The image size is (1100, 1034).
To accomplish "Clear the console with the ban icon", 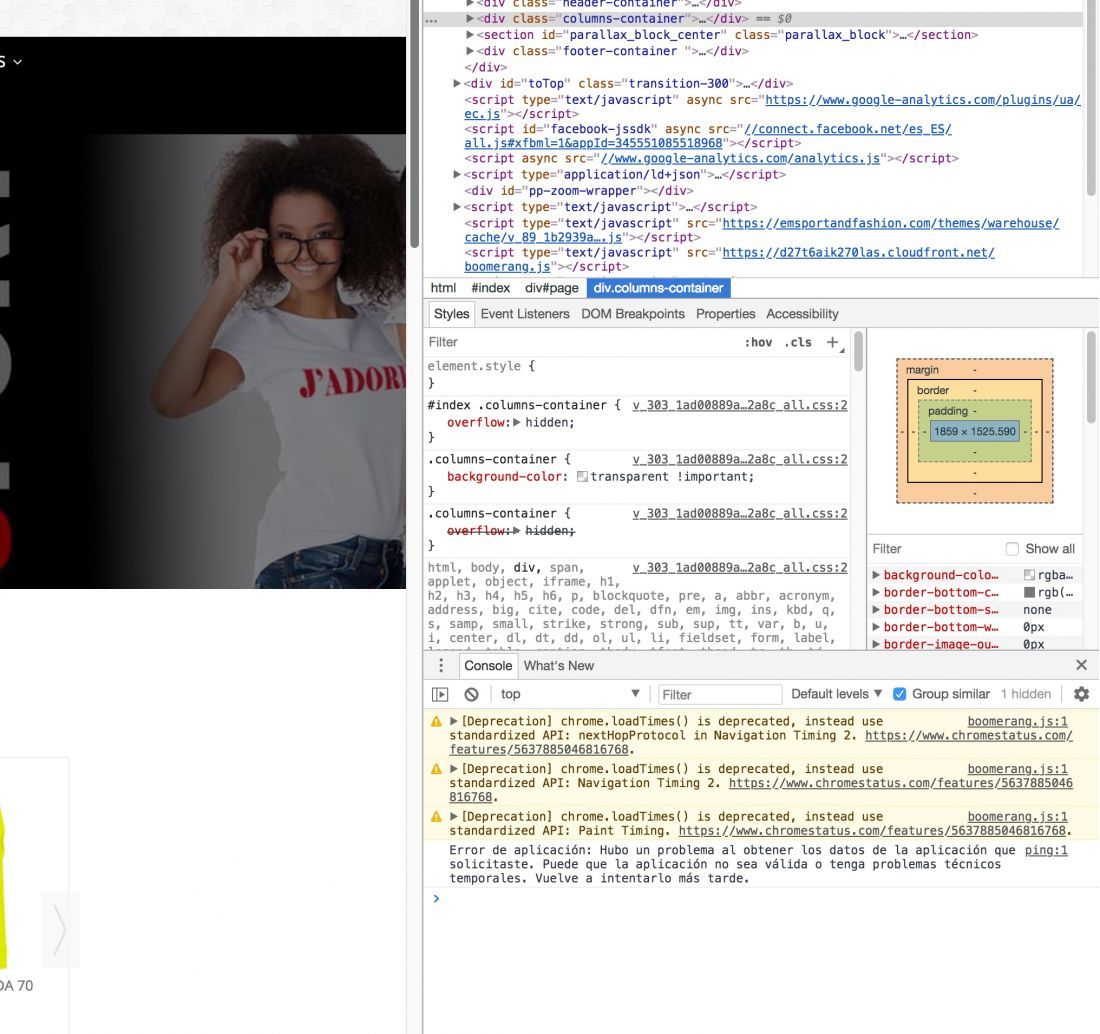I will tap(471, 694).
